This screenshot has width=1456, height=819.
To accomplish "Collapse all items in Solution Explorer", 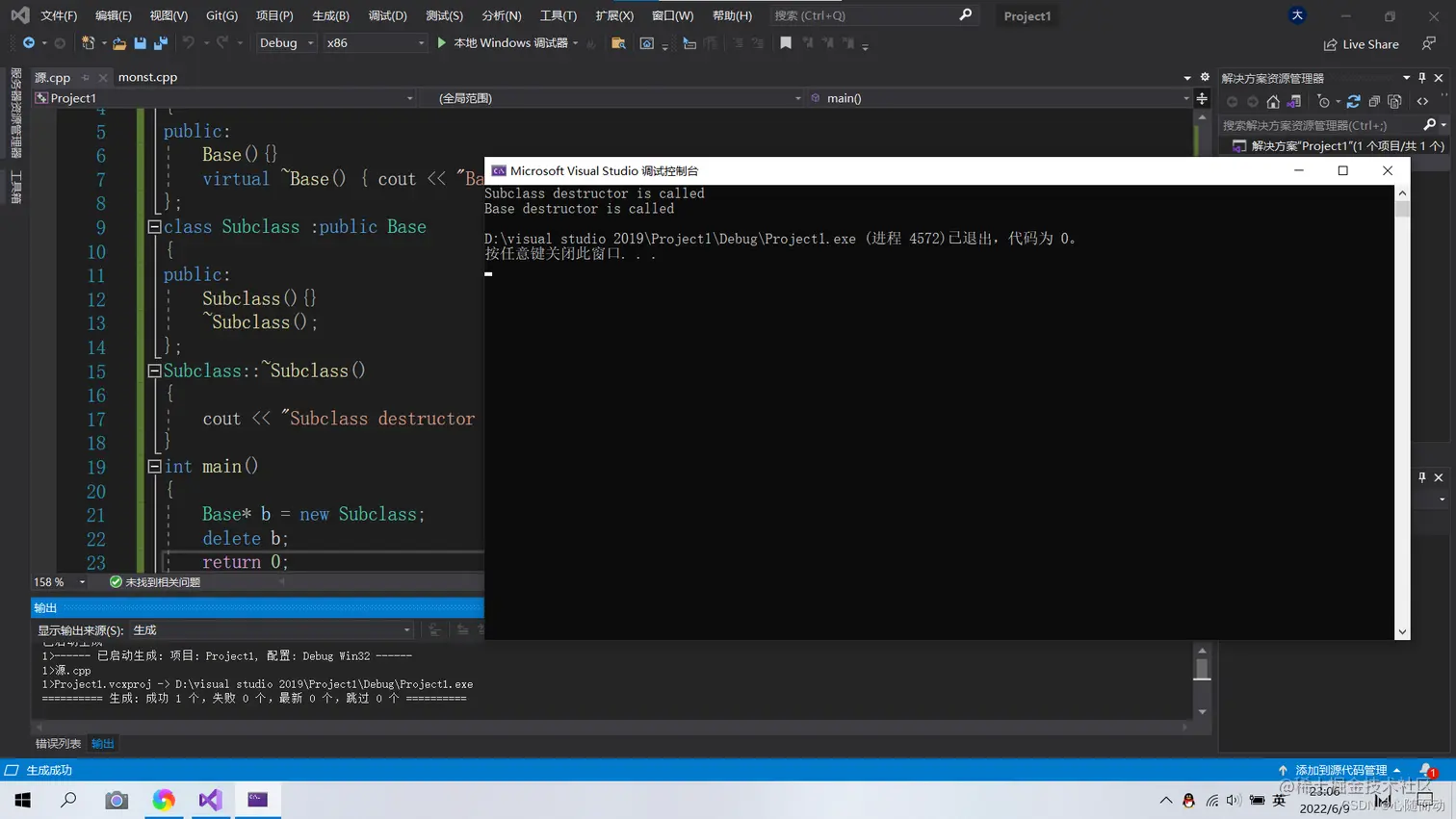I will 1374,101.
